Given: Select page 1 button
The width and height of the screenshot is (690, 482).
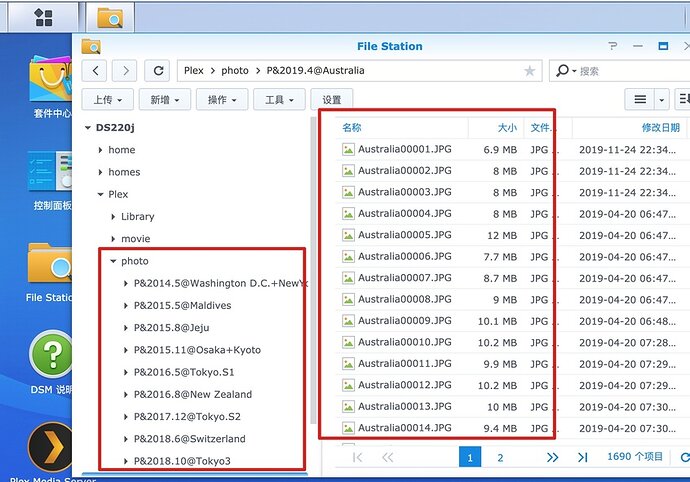Looking at the screenshot, I should [470, 457].
